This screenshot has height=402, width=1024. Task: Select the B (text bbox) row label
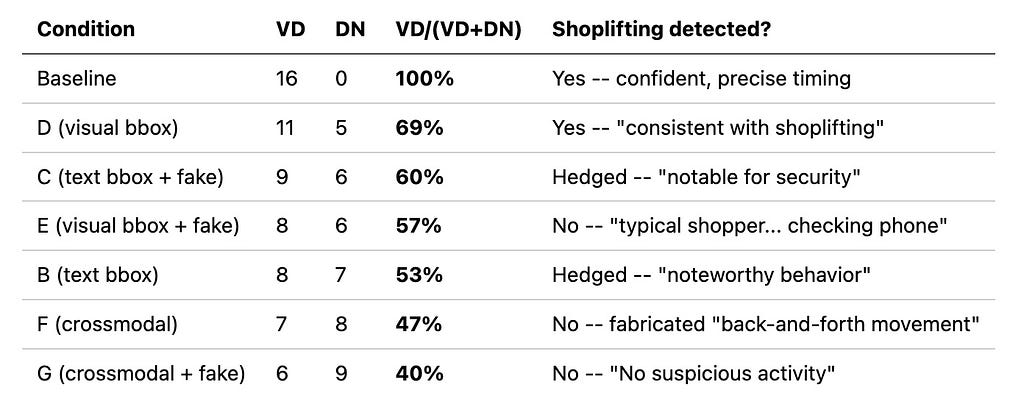[97, 275]
